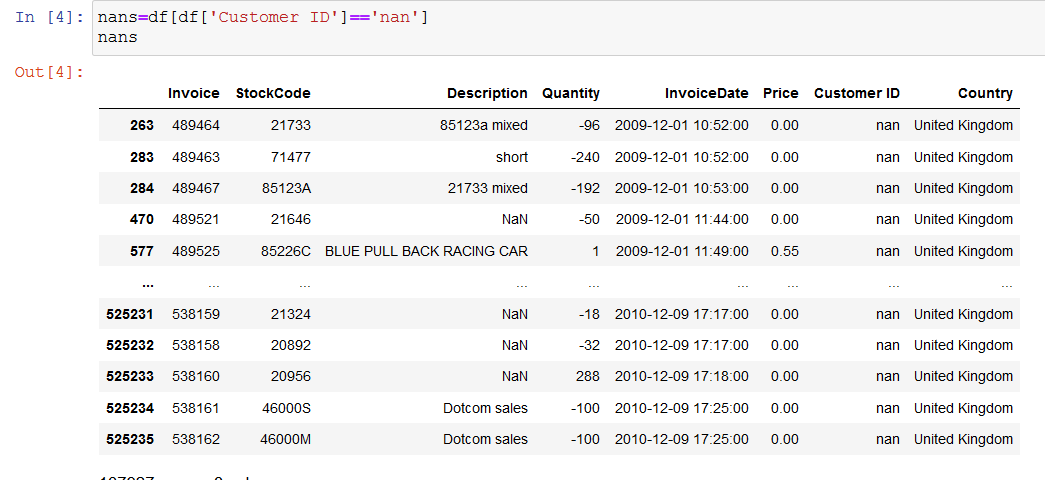Click the date 2009-12-01 11:44:00
Screen dimensions: 1045x480
pyautogui.click(x=682, y=219)
